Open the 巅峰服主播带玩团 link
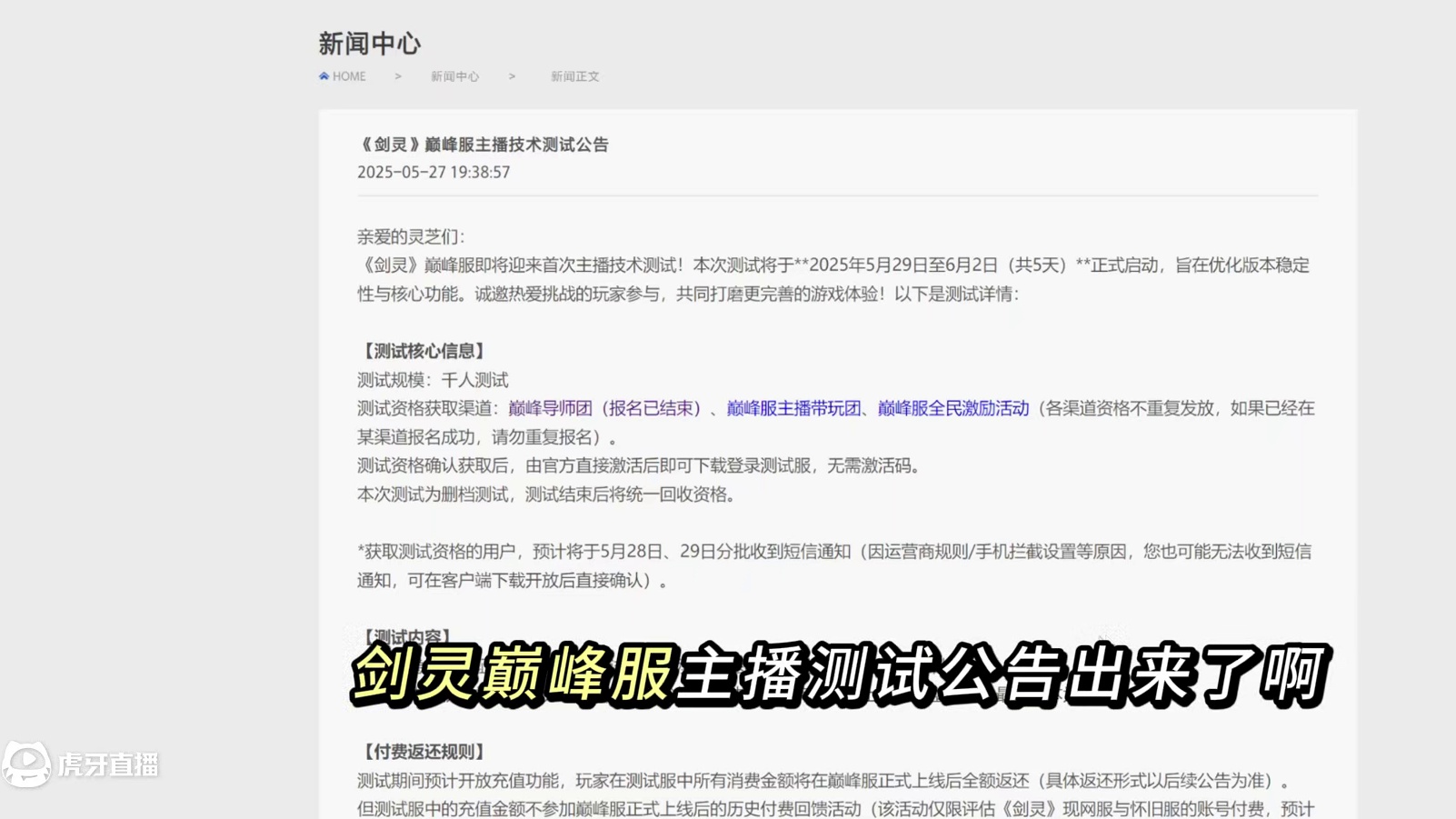Screen dimensions: 1456x819 pyautogui.click(x=792, y=409)
